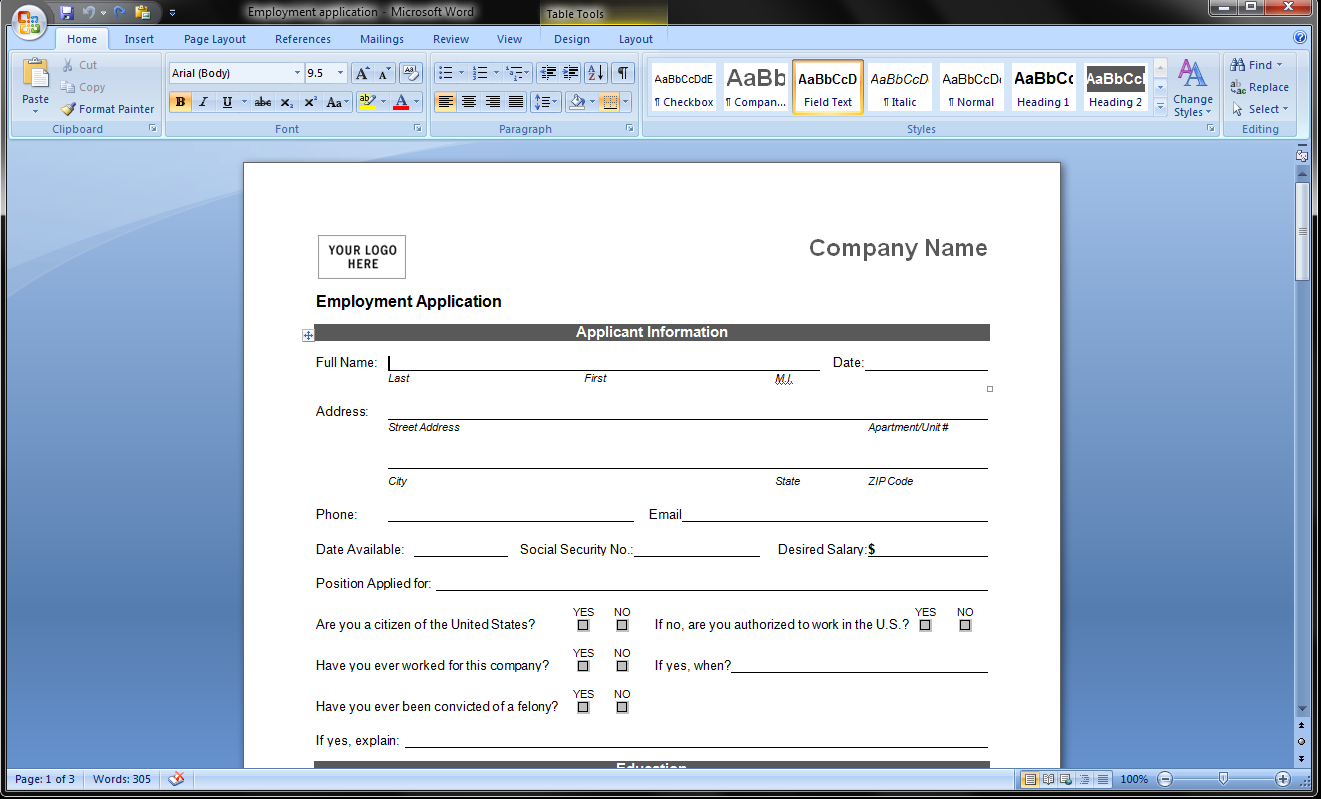This screenshot has height=799, width=1321.
Task: Increase paragraph indent
Action: click(571, 73)
